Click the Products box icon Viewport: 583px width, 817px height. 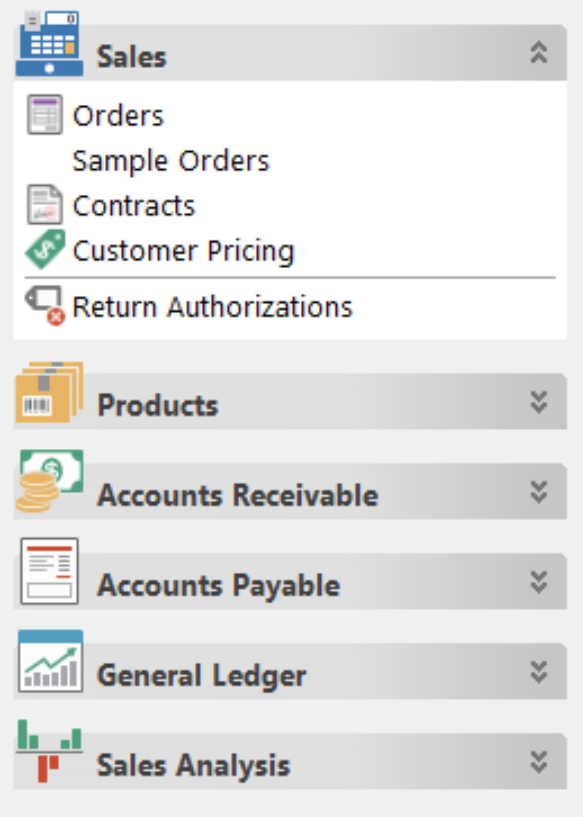[49, 392]
